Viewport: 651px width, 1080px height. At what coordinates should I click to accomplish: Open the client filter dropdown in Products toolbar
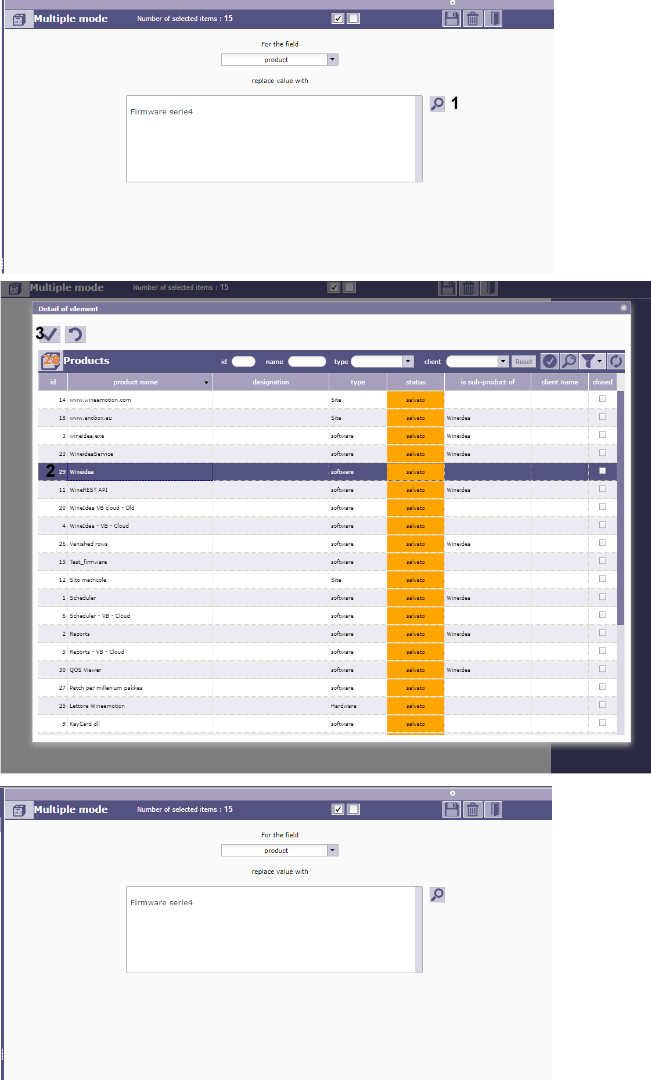coord(503,362)
